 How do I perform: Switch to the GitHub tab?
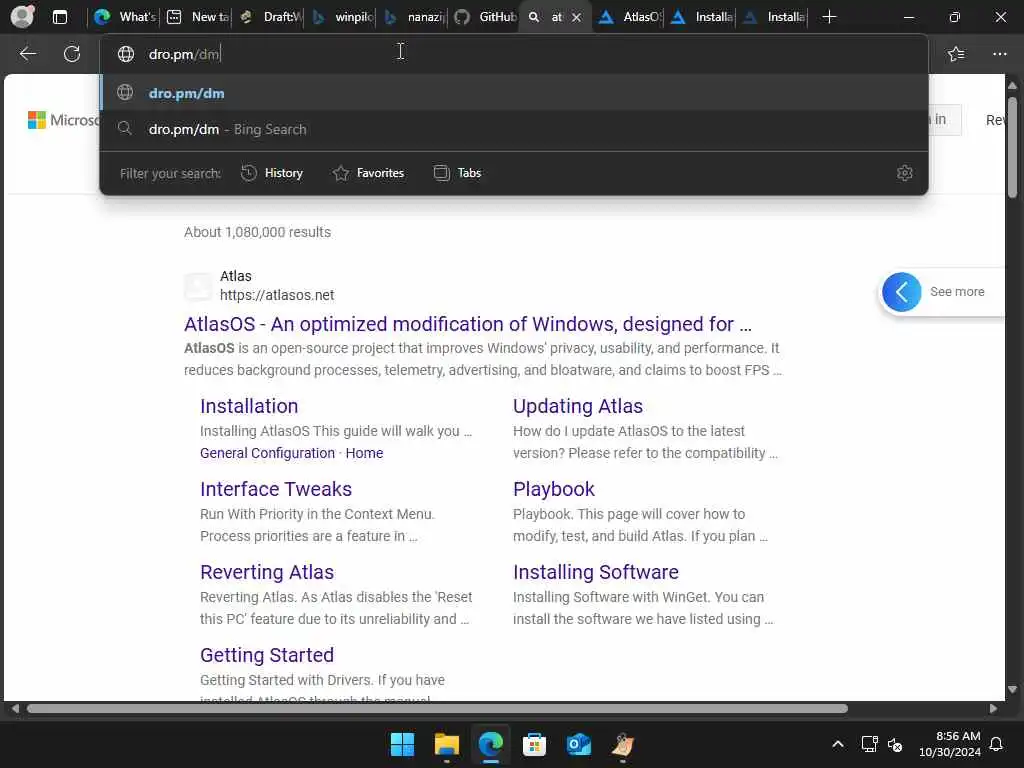[x=485, y=17]
